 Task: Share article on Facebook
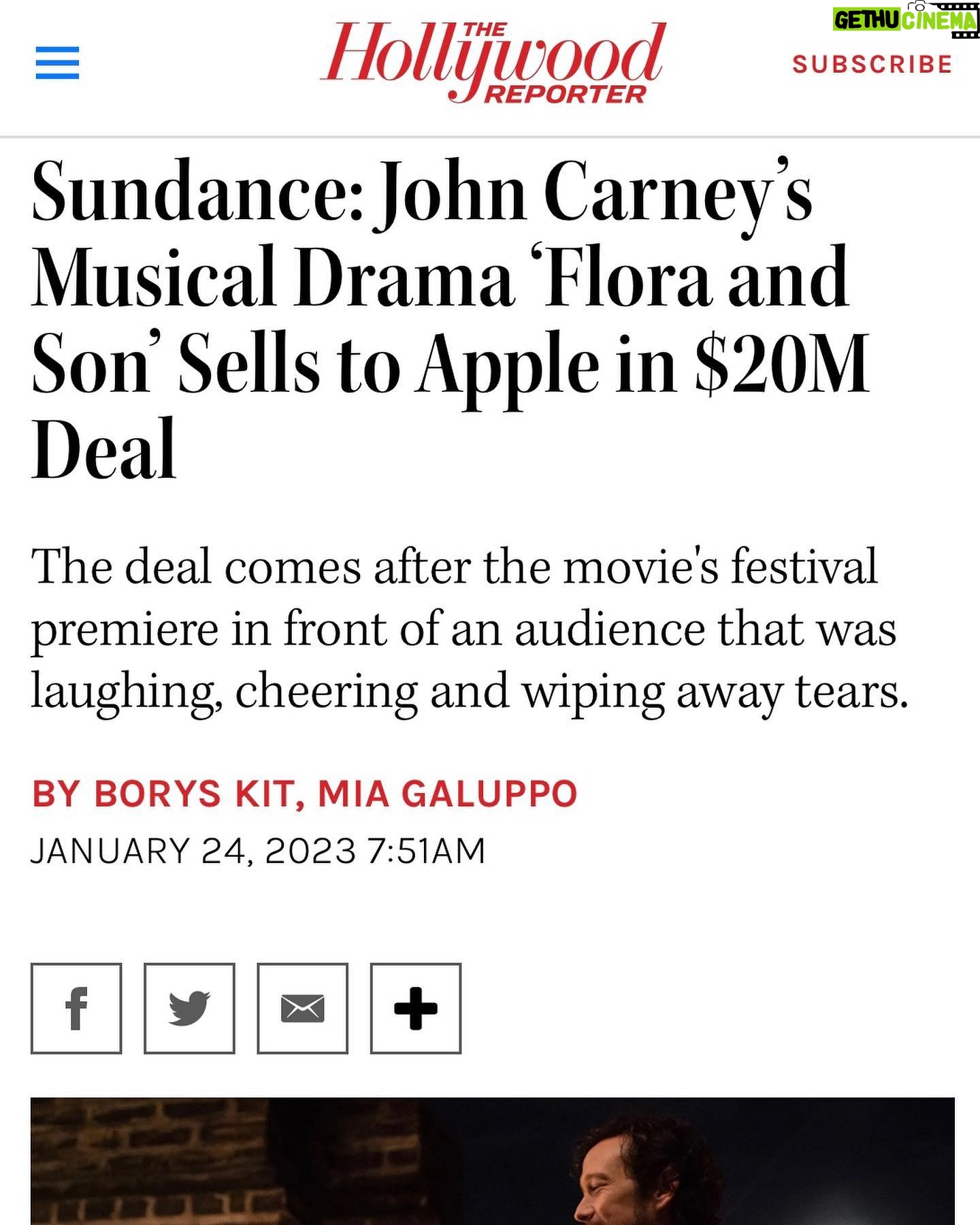click(x=76, y=1008)
